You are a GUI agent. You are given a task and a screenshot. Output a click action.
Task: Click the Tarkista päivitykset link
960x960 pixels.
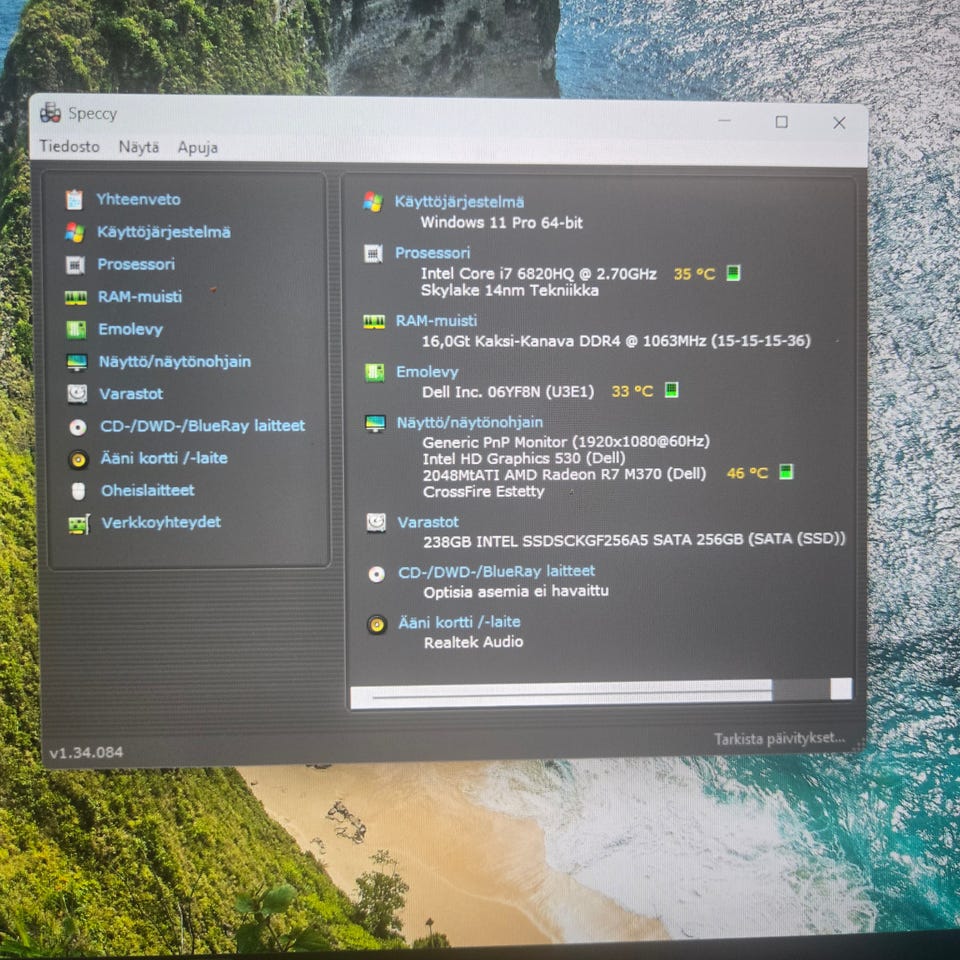779,738
